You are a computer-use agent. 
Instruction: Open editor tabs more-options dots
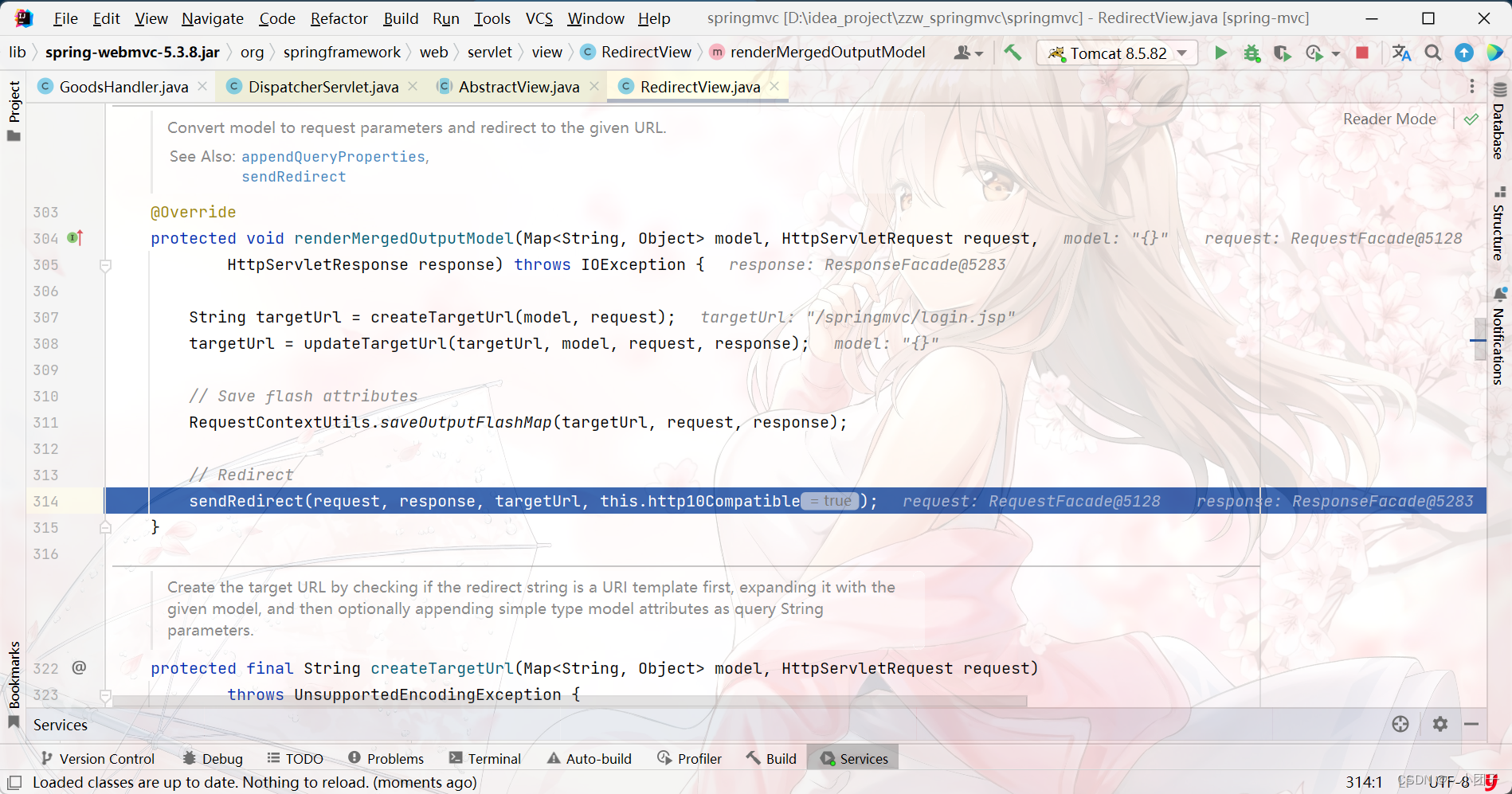[1472, 86]
